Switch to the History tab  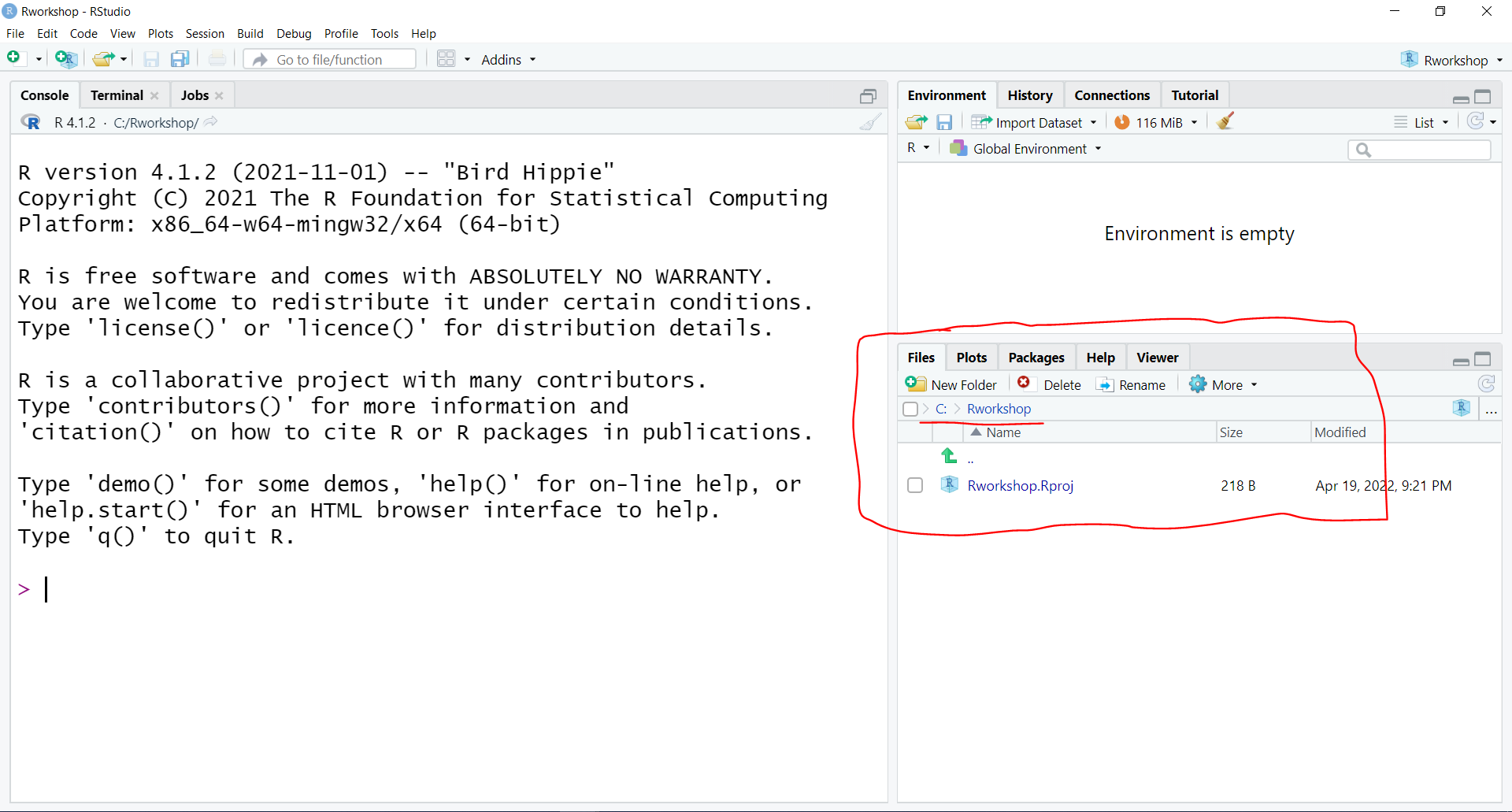click(1029, 95)
